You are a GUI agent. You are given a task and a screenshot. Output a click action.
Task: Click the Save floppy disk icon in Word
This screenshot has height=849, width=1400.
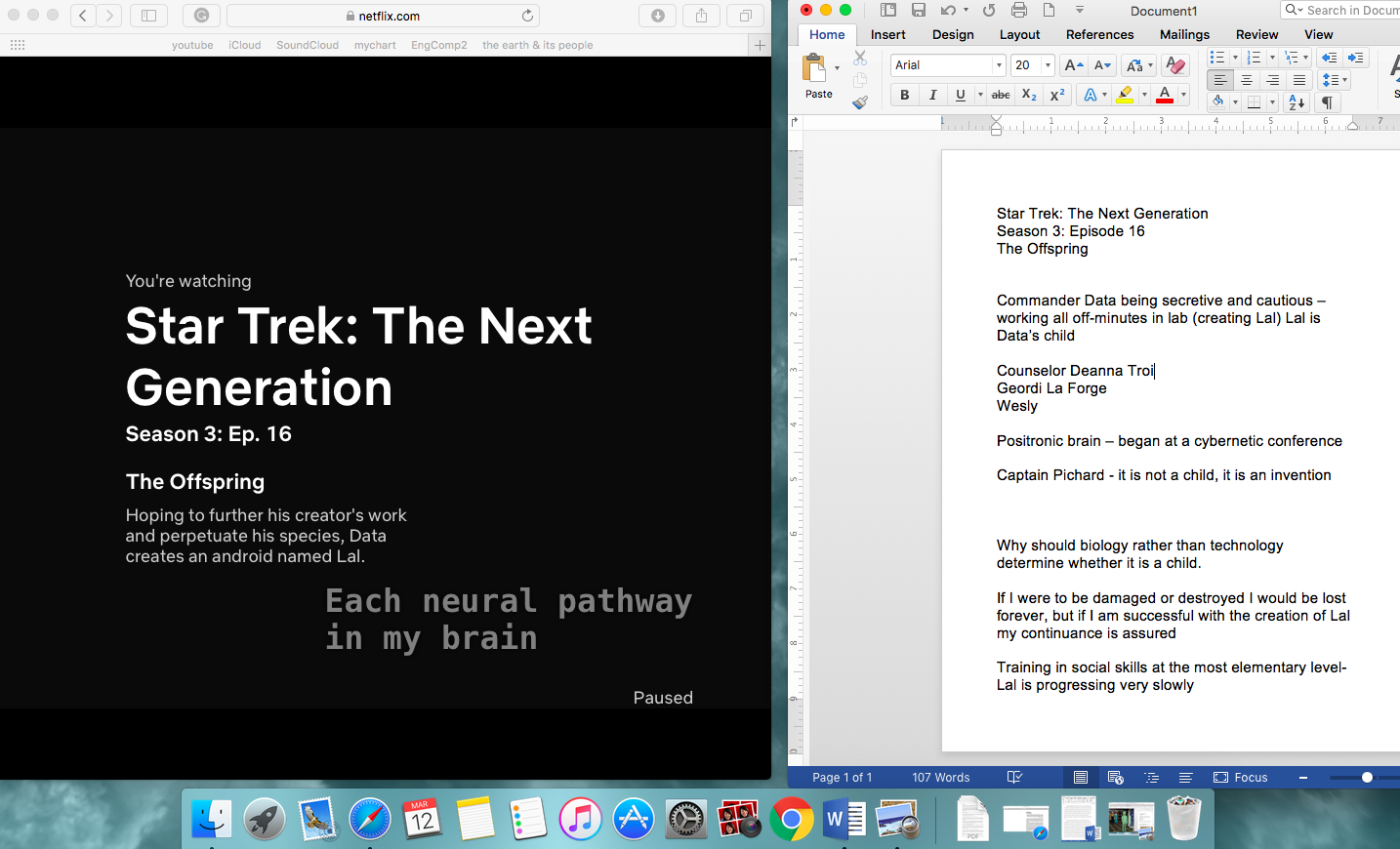pos(919,10)
